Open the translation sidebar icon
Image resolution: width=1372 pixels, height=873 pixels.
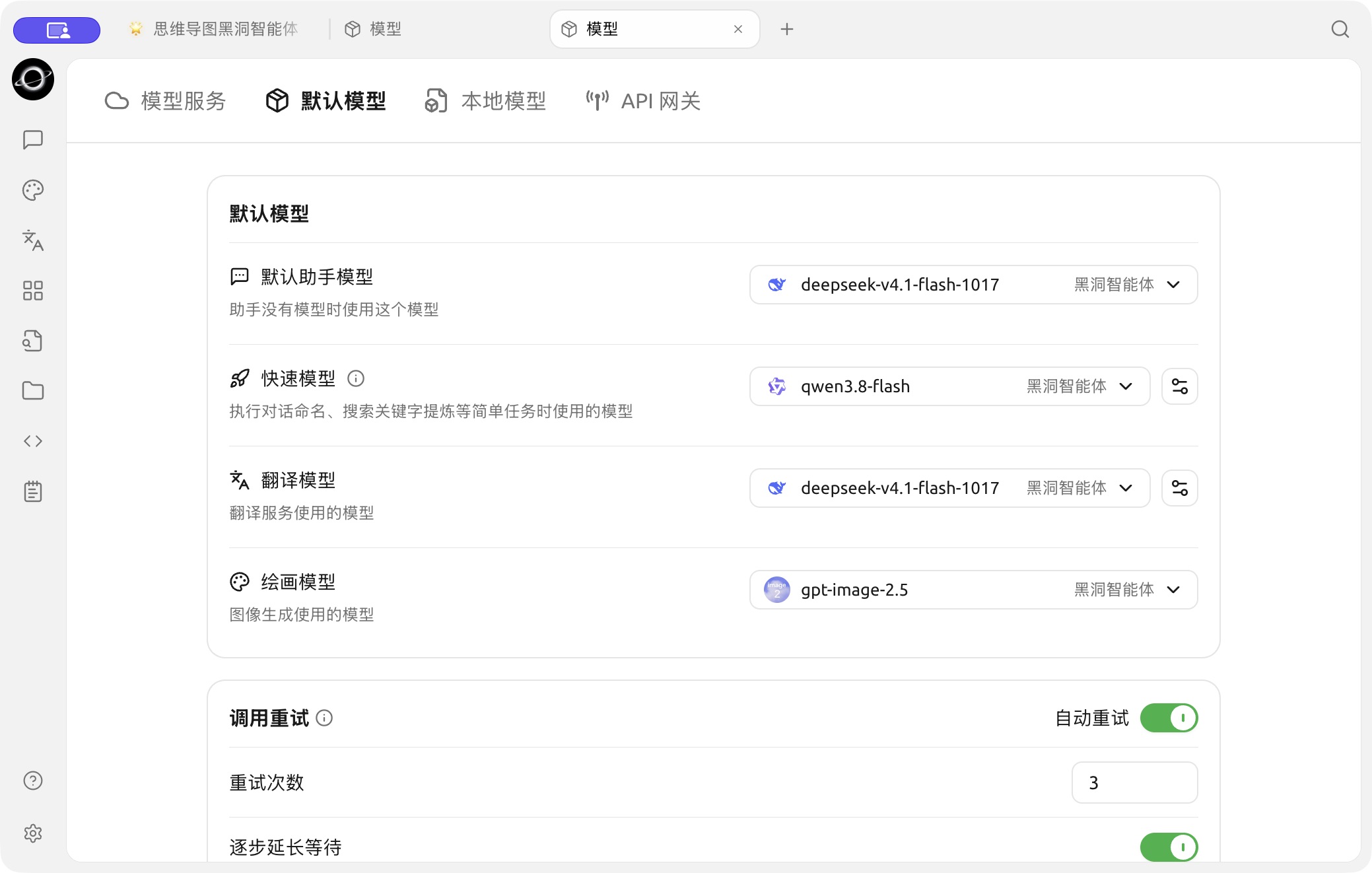(x=33, y=240)
